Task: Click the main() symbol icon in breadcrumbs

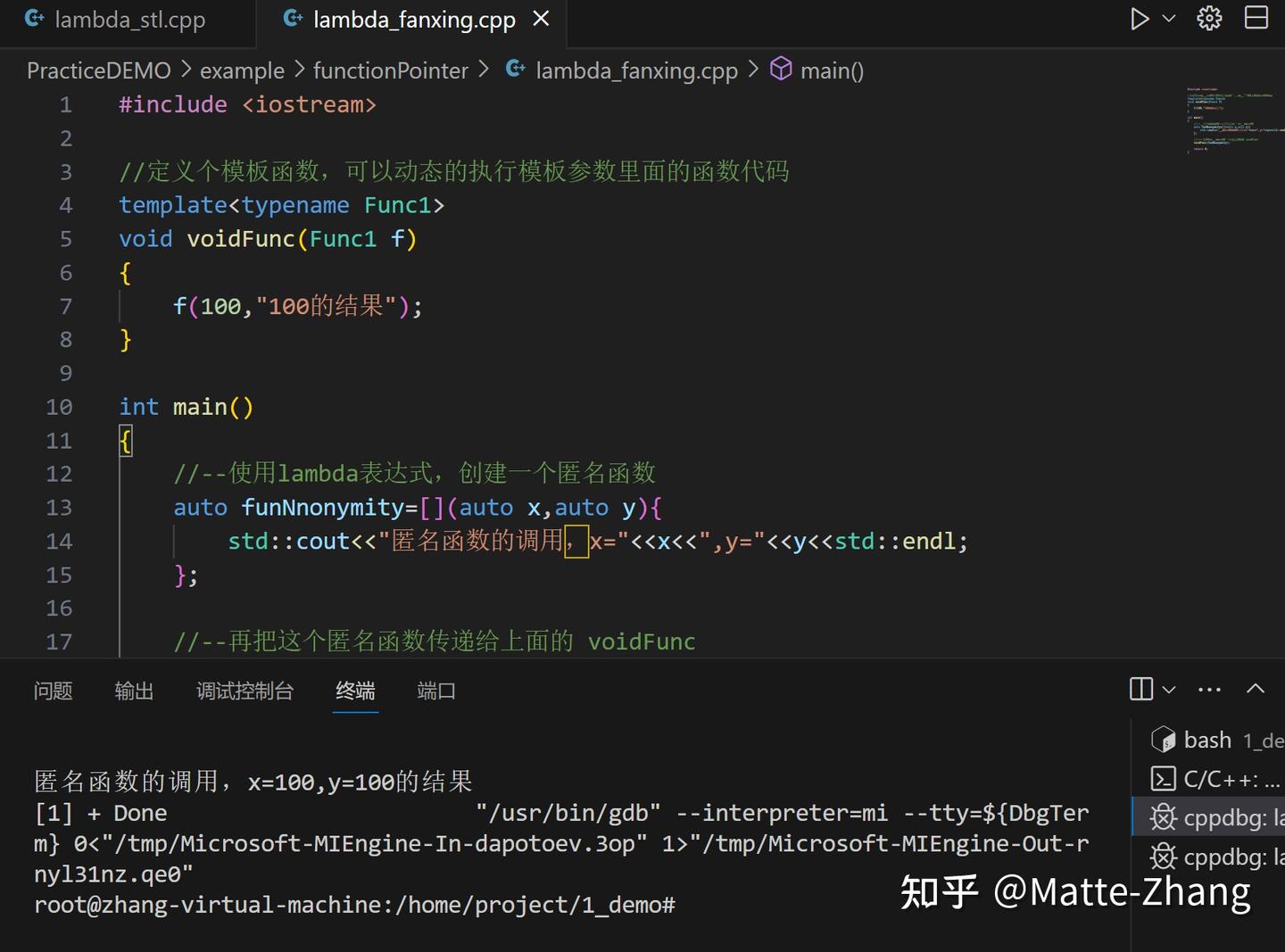Action: click(x=781, y=70)
